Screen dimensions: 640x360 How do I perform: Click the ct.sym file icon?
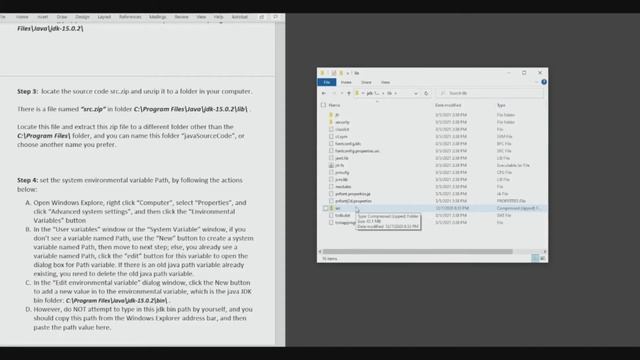point(331,136)
